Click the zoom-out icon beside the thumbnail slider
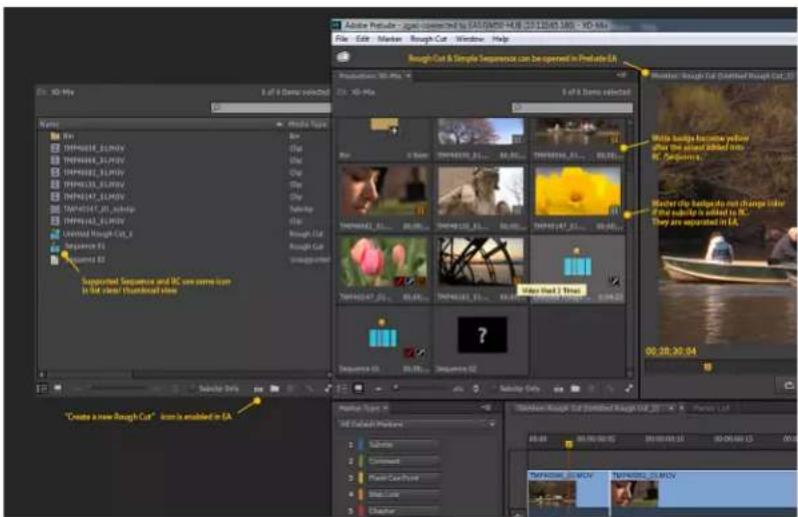 tap(378, 389)
